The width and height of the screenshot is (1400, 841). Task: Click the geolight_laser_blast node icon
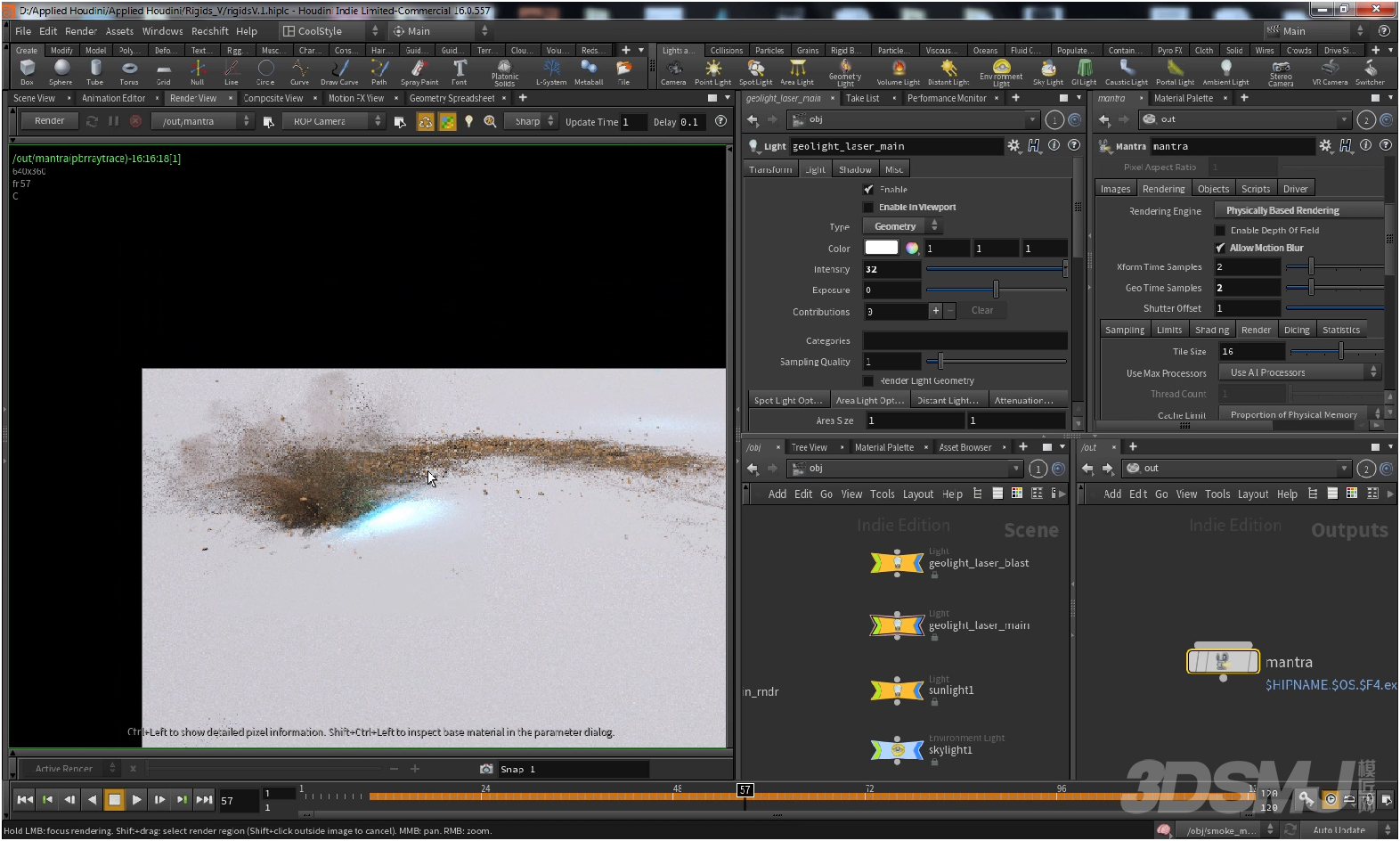897,562
